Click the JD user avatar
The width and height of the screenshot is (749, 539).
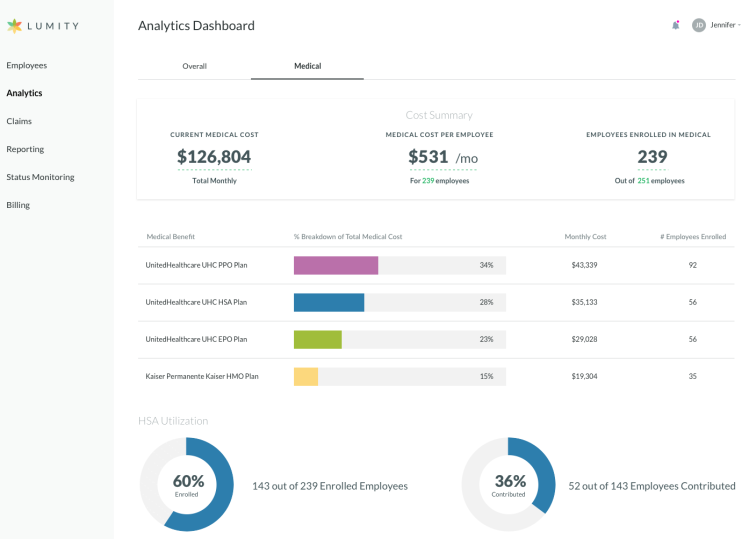(x=699, y=25)
